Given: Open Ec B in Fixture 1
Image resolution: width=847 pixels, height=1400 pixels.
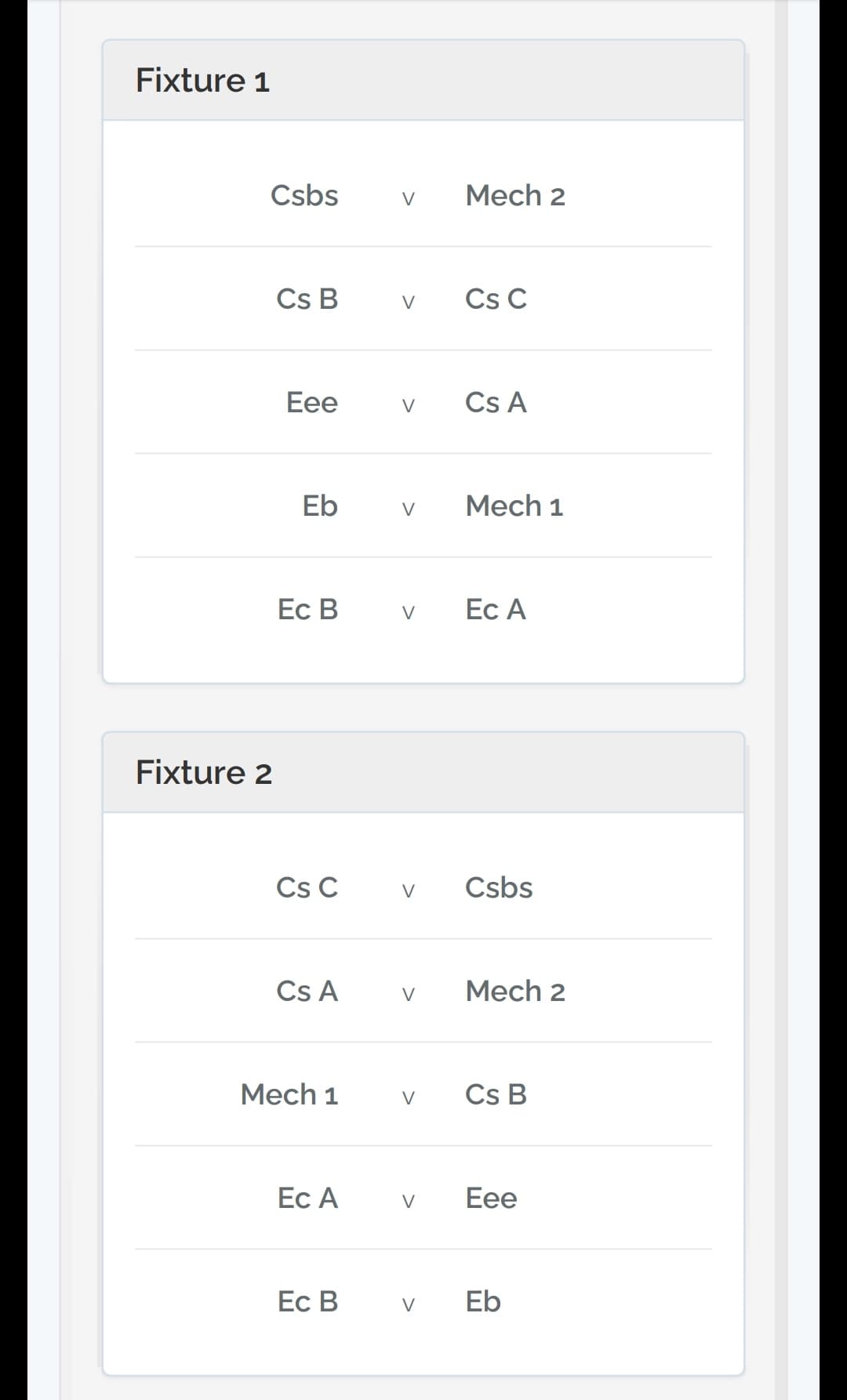Looking at the screenshot, I should [308, 609].
